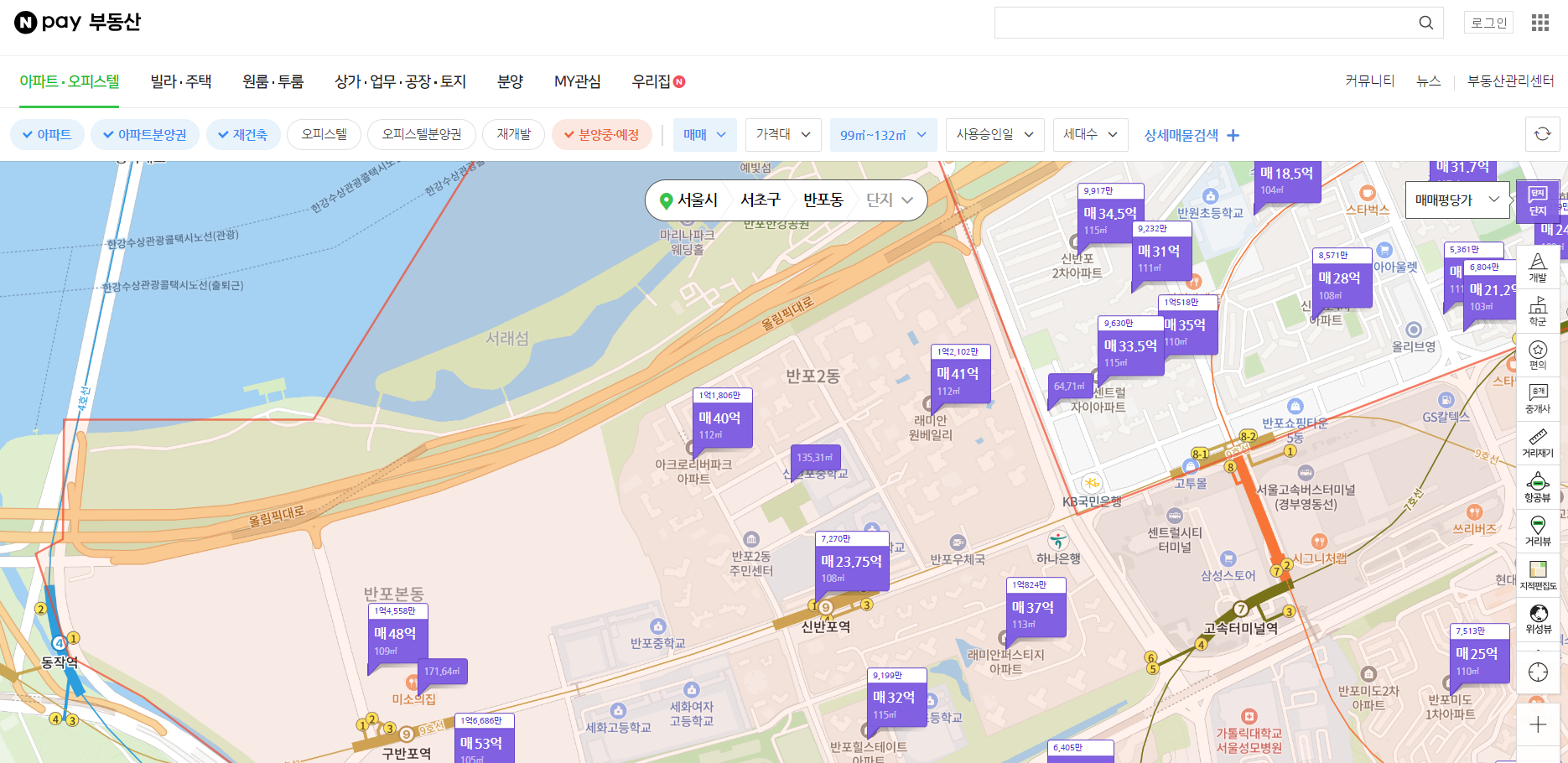
Task: Switch to the 분양 tab
Action: point(510,81)
